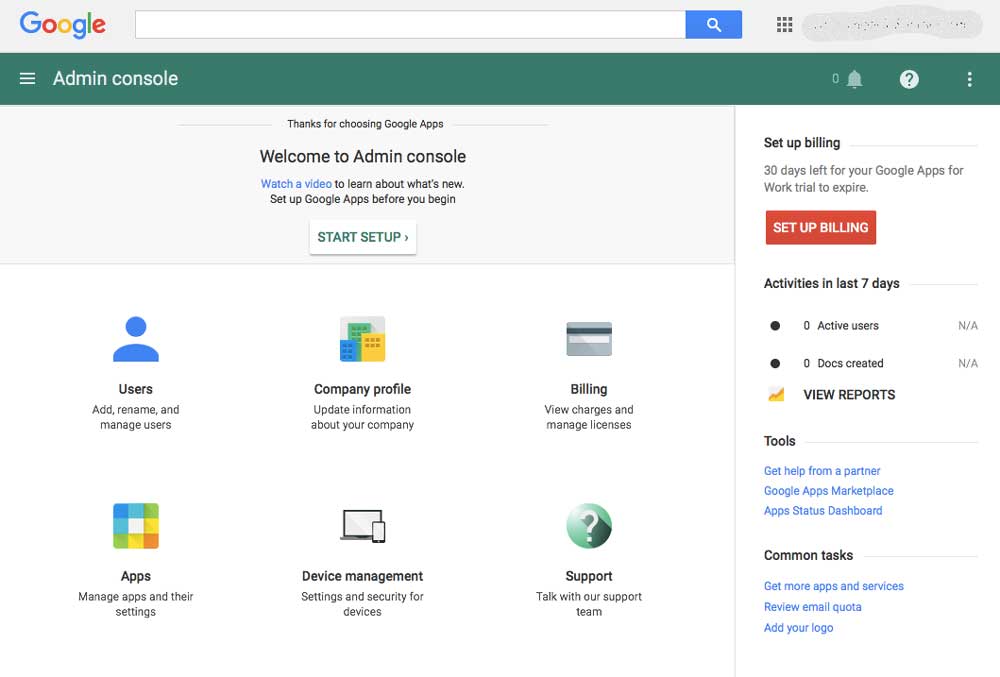This screenshot has width=1000, height=677.
Task: Click the Docs created black dot
Action: [775, 363]
